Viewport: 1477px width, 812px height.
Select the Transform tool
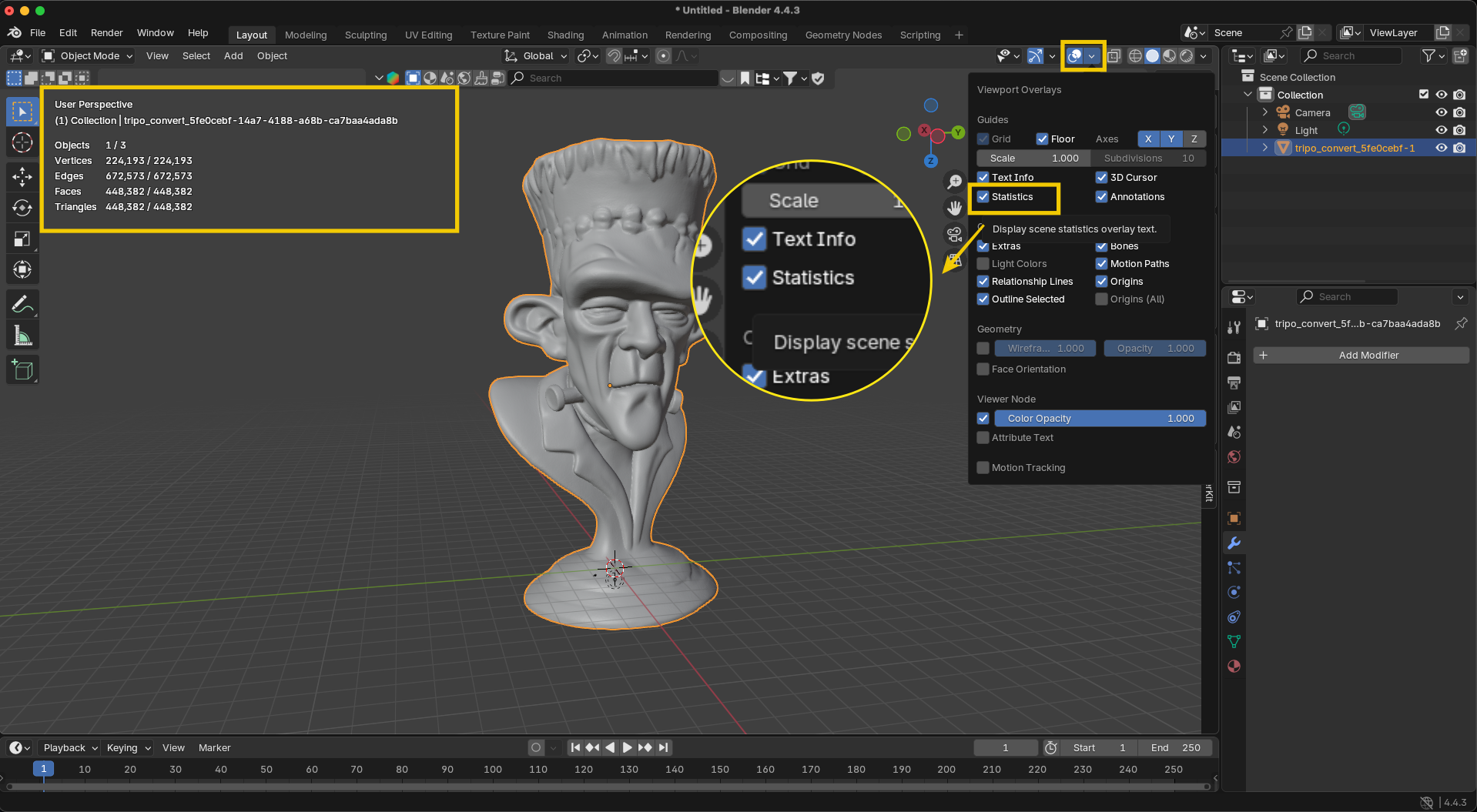22,269
